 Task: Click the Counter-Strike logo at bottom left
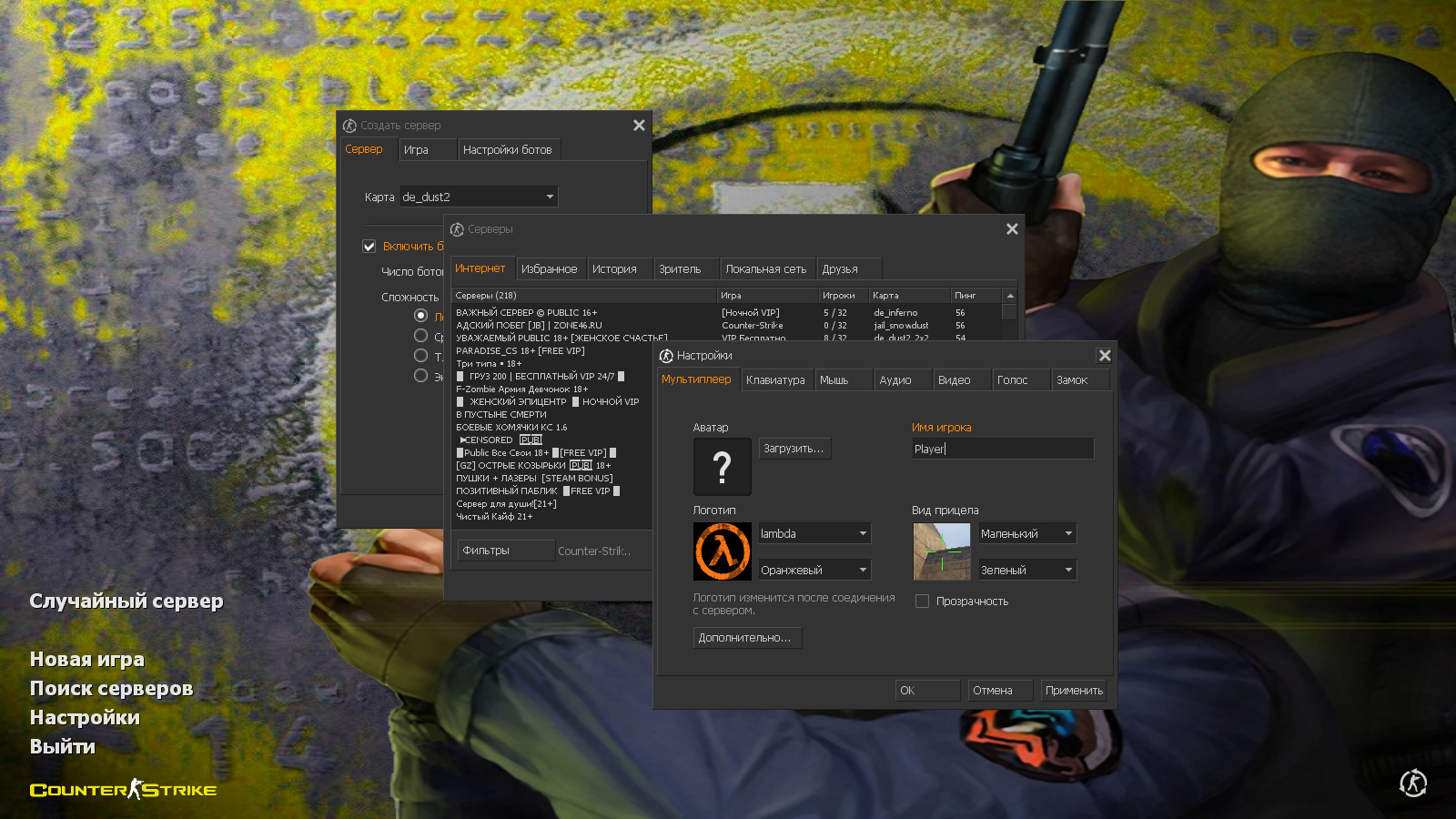click(123, 789)
